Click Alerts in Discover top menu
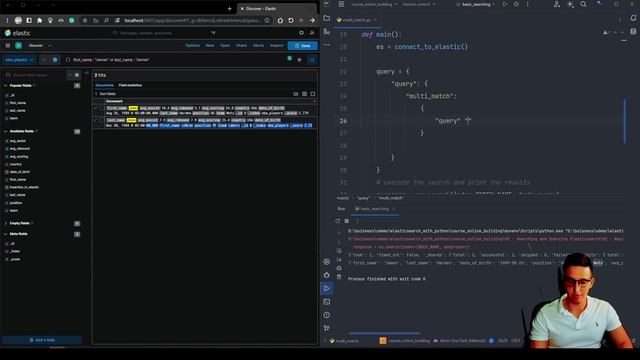 point(258,46)
